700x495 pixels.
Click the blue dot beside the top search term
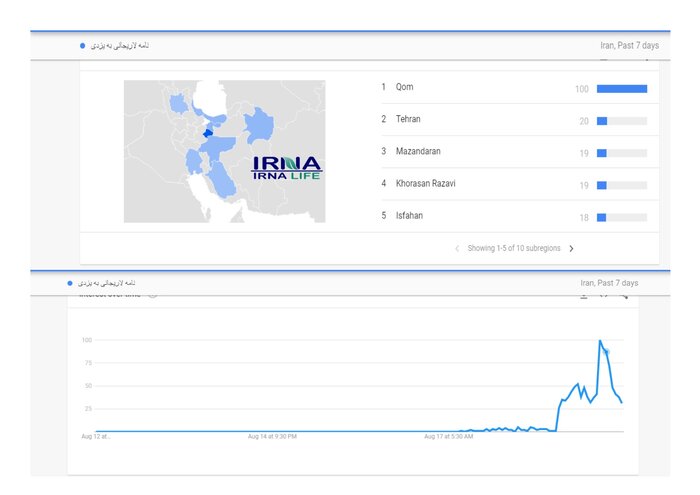[82, 46]
